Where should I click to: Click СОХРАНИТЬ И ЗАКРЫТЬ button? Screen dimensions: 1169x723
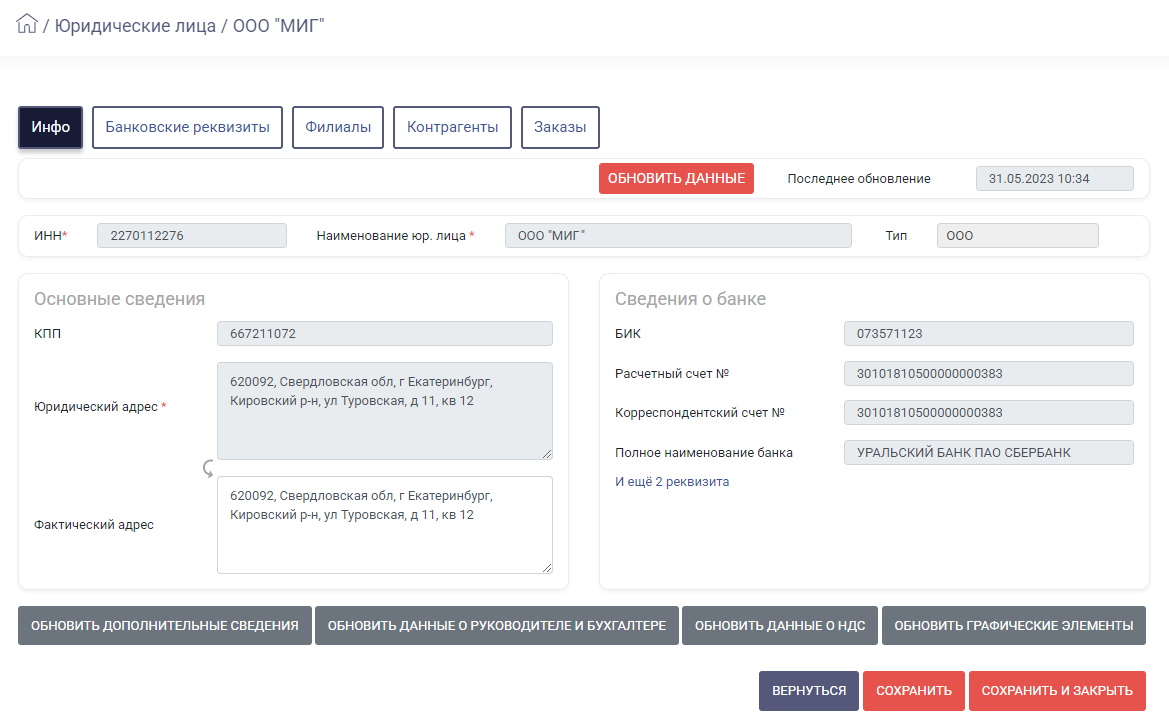1057,691
